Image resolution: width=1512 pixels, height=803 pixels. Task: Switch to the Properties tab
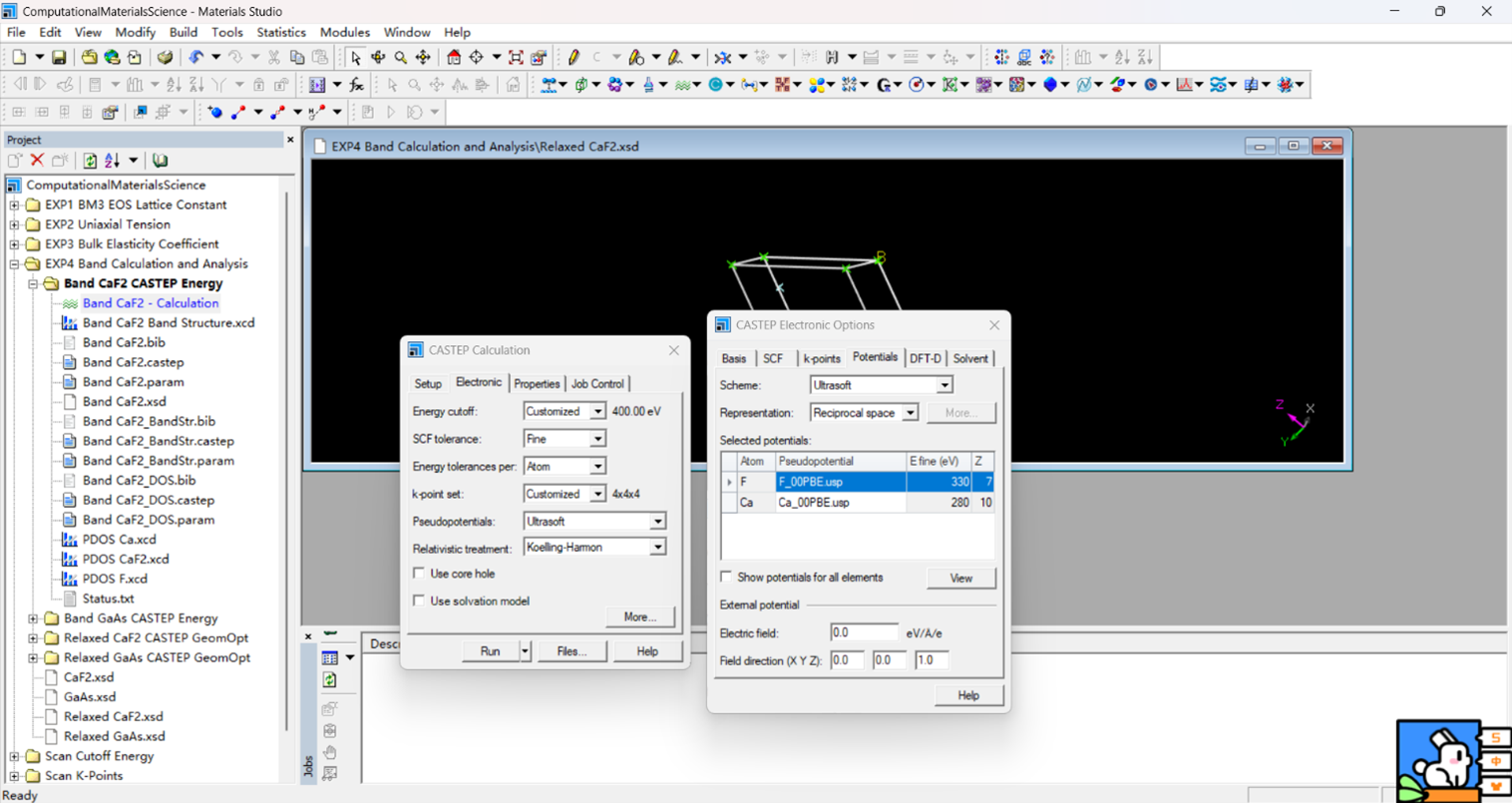click(x=537, y=384)
